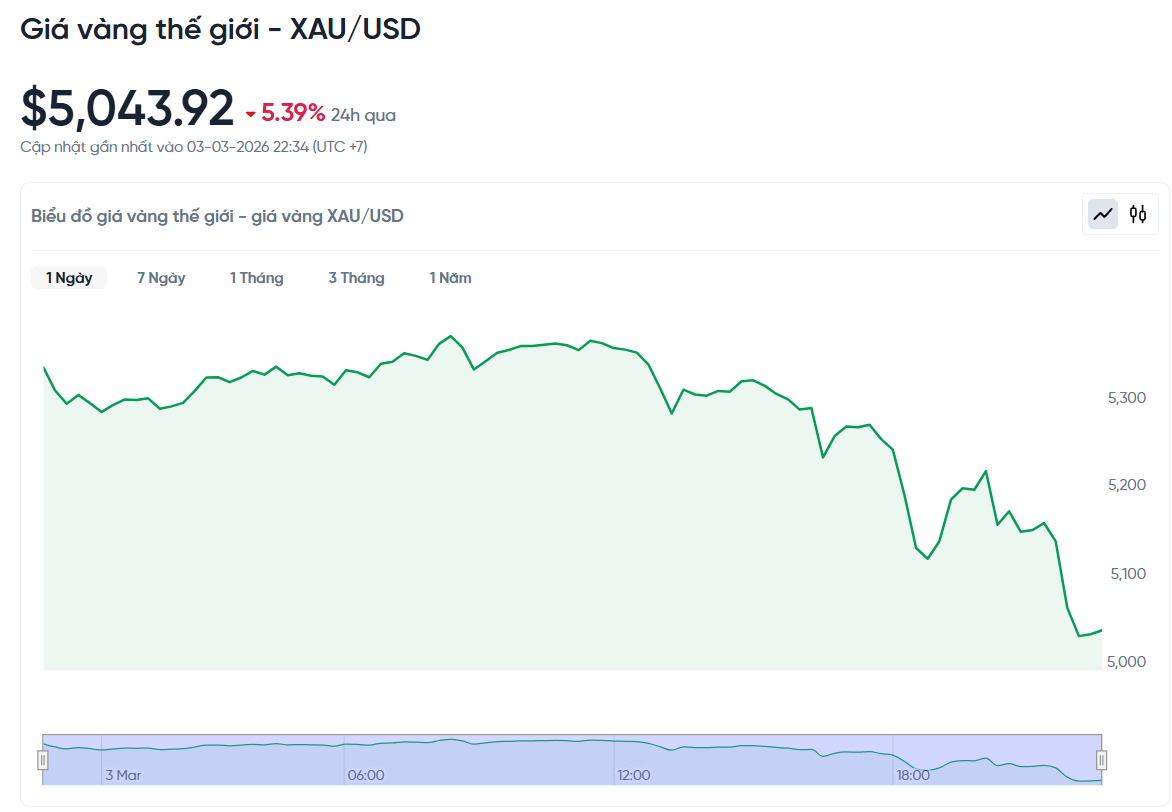Click the red downward arrow next to 5.39%
This screenshot has width=1172, height=812.
tap(250, 114)
